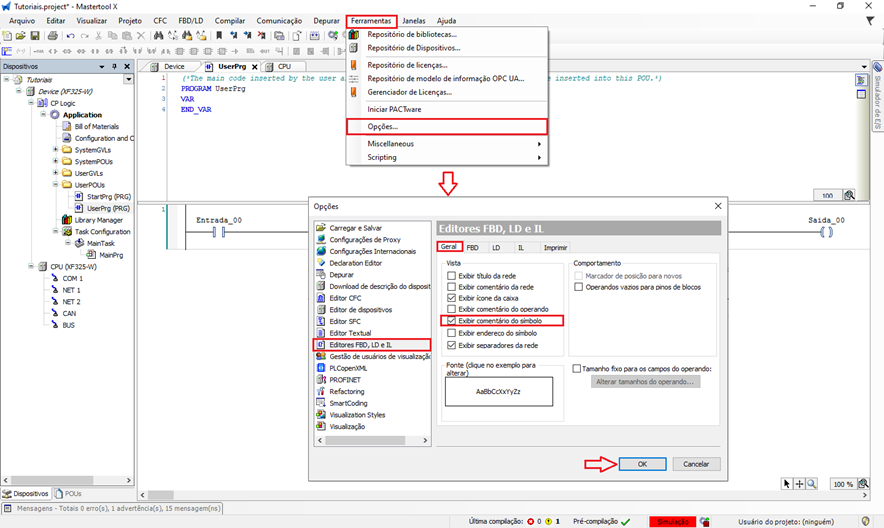Click the Find binoculars icon in toolbar

click(x=157, y=35)
